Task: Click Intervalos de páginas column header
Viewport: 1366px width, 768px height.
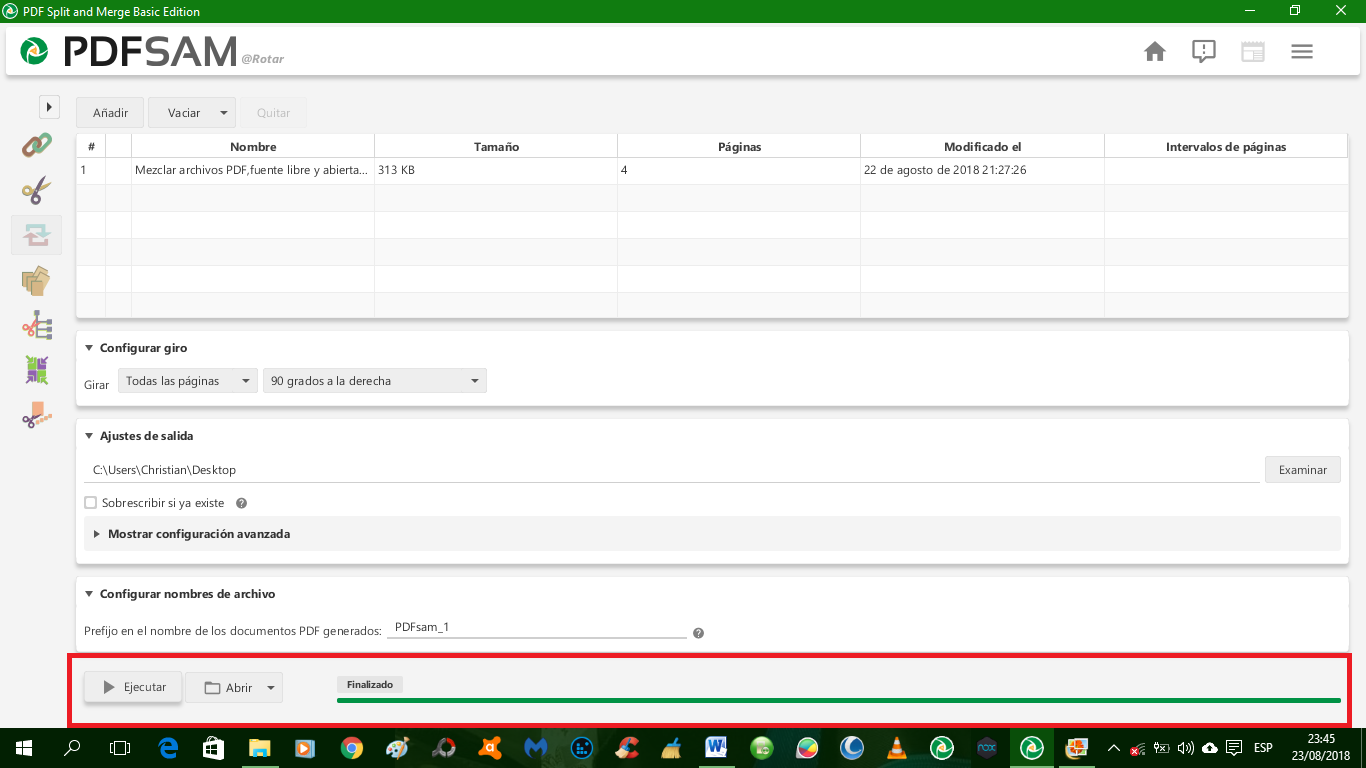Action: tap(1226, 146)
